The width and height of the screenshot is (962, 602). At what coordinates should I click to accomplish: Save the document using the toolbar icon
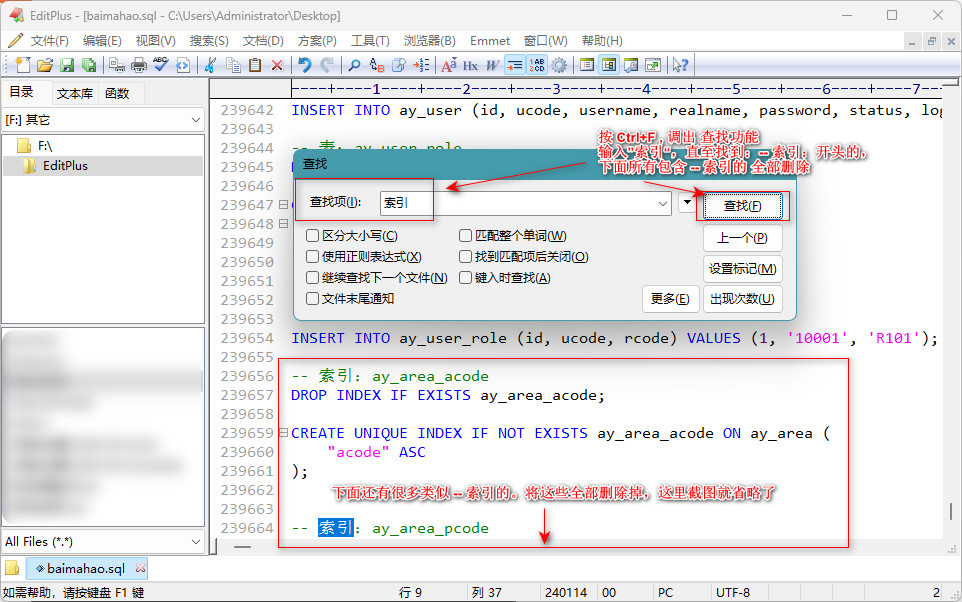pyautogui.click(x=66, y=65)
